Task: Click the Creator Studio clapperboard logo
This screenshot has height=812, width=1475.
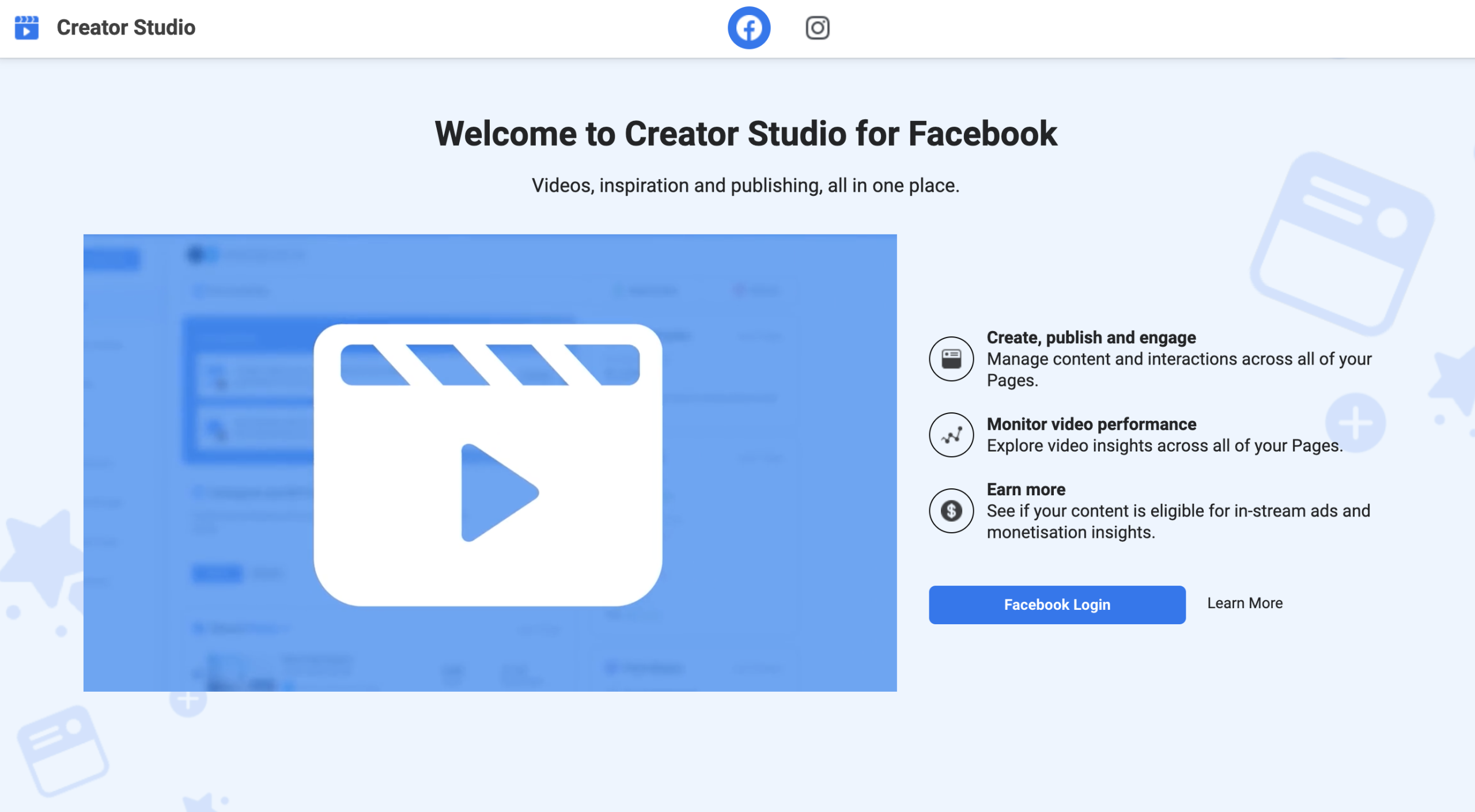Action: 27,27
